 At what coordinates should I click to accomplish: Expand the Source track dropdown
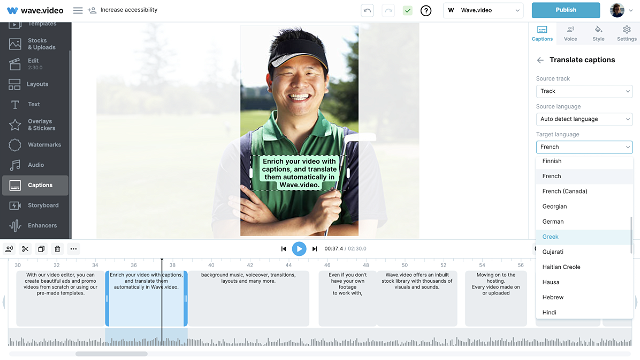tap(584, 91)
